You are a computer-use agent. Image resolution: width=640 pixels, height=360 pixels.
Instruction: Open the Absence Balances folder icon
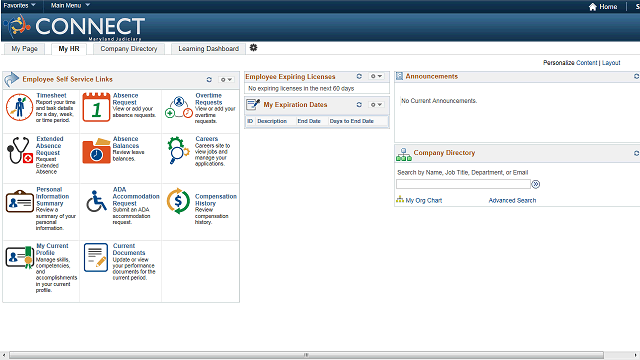[x=96, y=151]
